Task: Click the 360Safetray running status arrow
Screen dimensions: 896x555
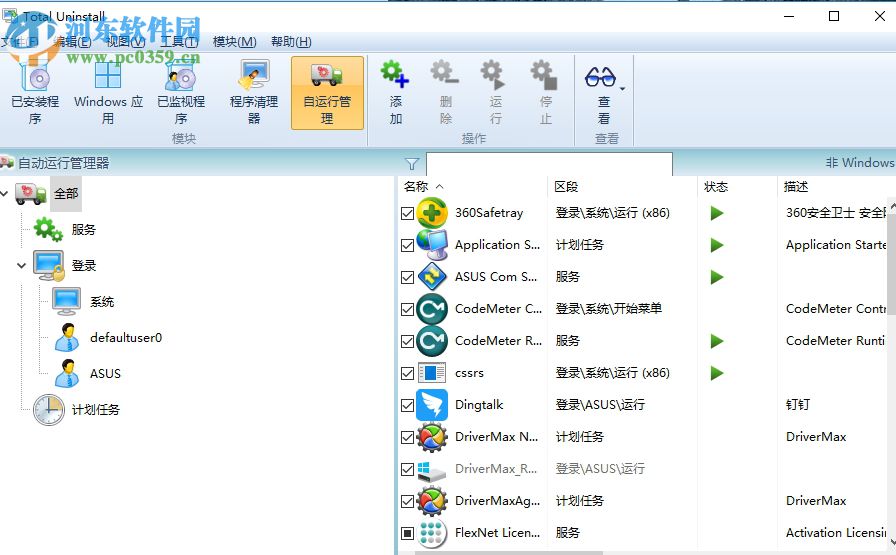Action: [x=717, y=213]
